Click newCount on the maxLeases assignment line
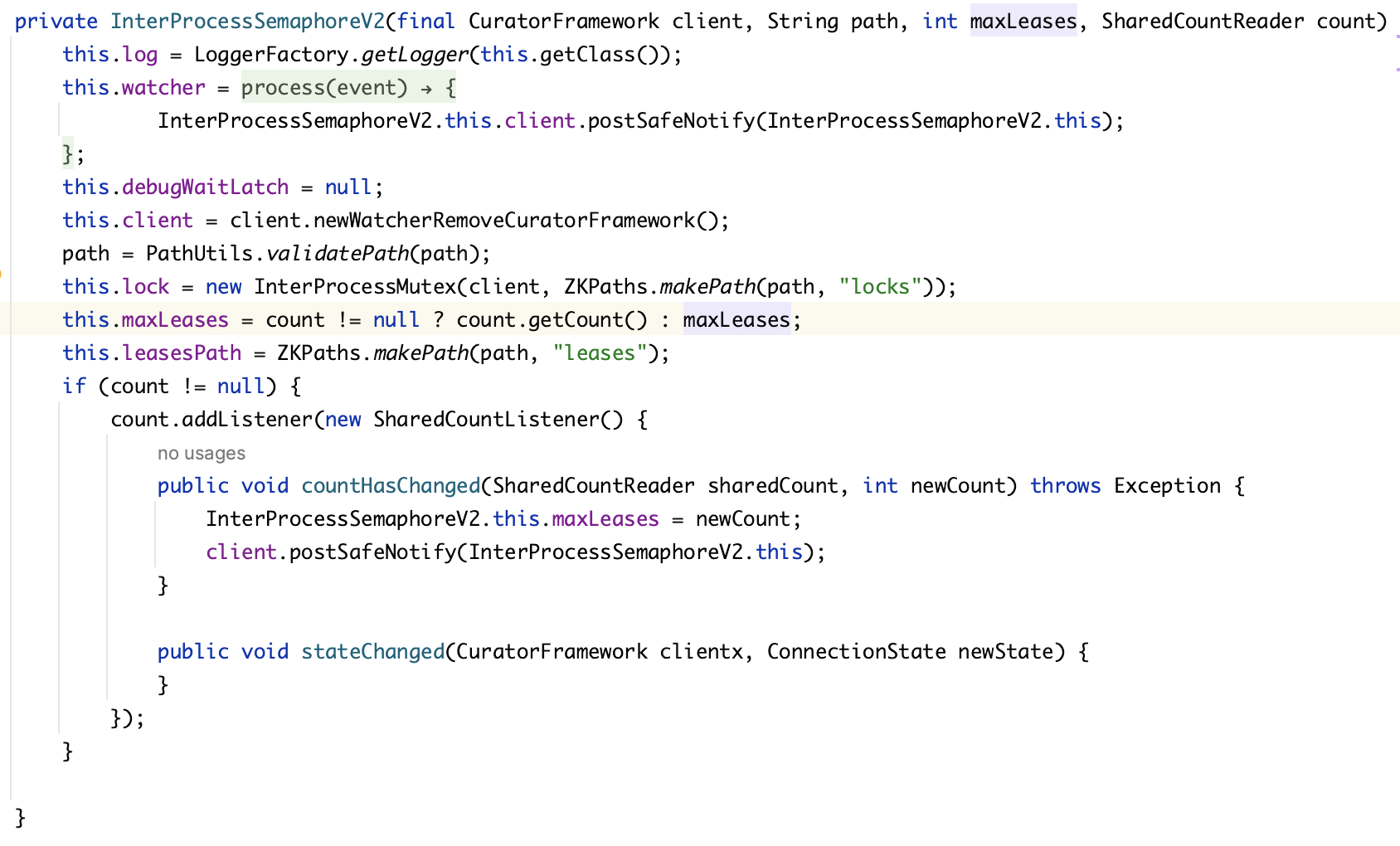Screen dimensions: 1400x846 743,518
